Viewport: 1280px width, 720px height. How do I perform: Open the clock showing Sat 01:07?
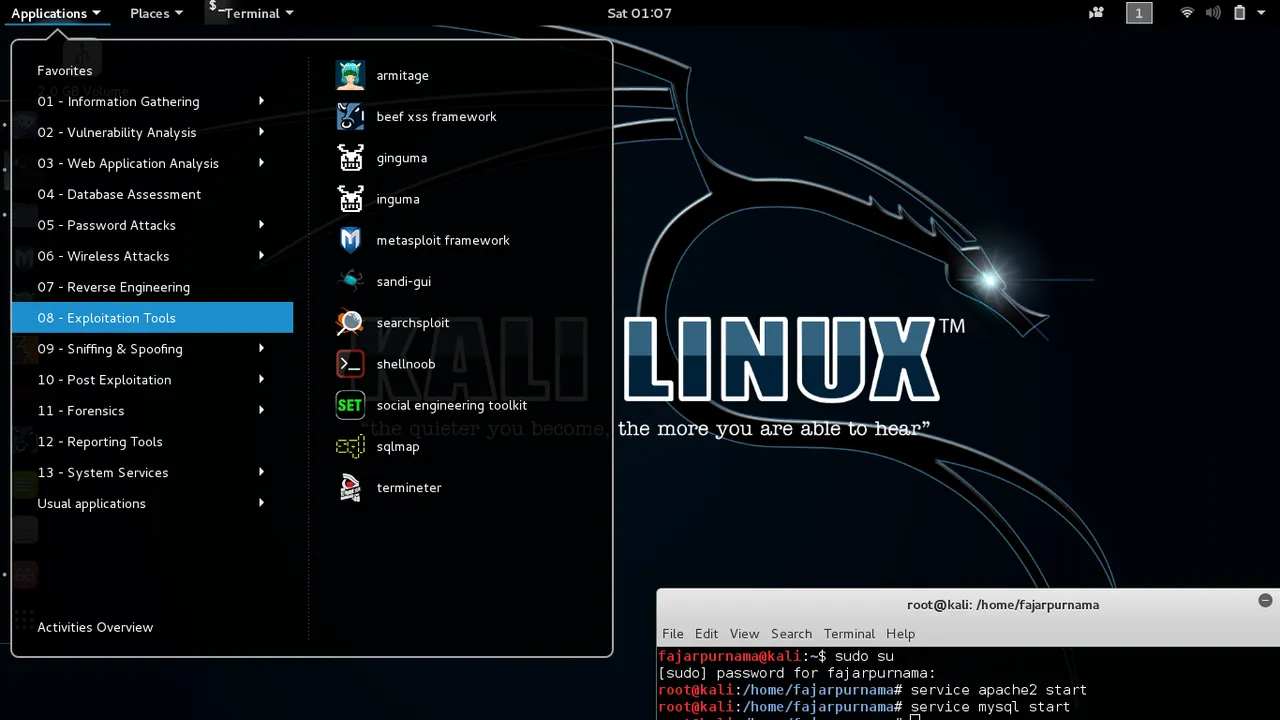coord(639,13)
